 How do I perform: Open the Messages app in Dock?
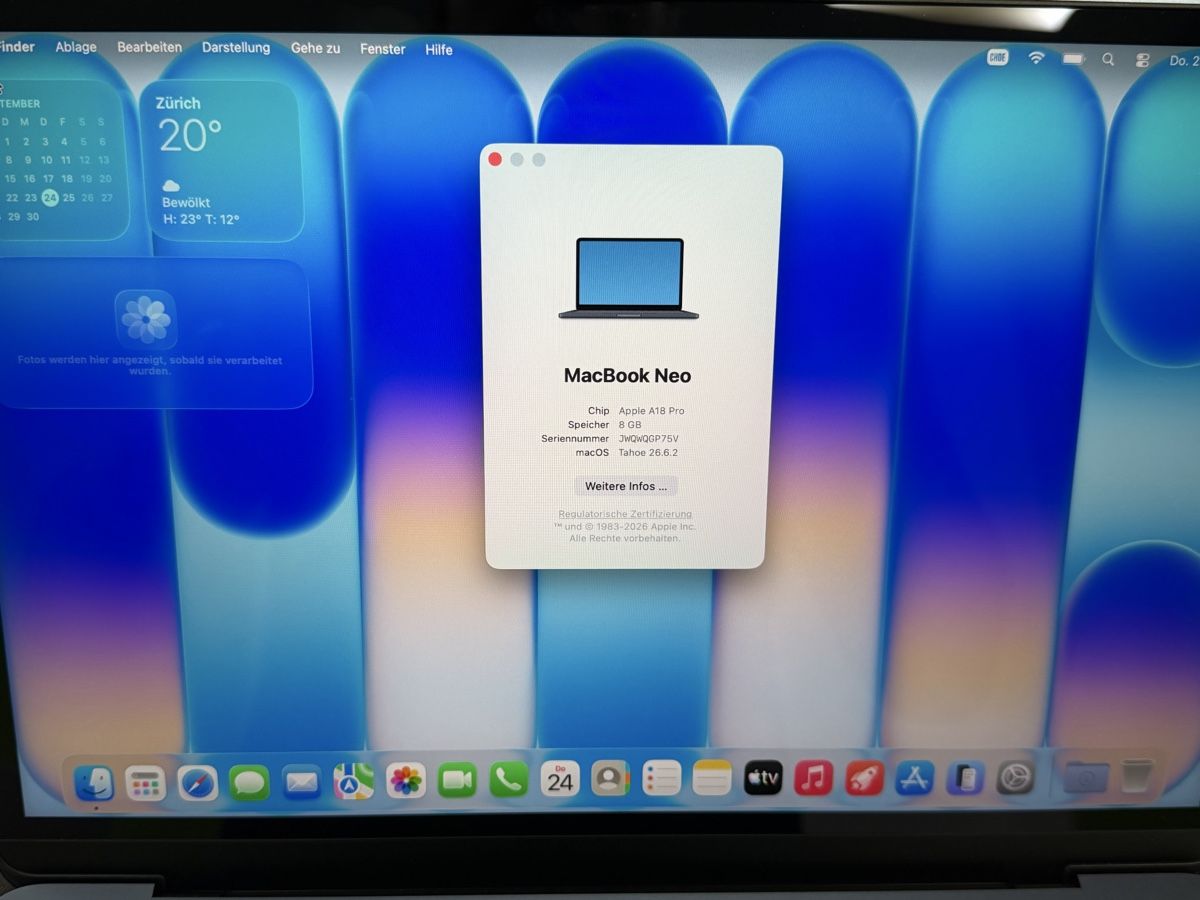[249, 782]
